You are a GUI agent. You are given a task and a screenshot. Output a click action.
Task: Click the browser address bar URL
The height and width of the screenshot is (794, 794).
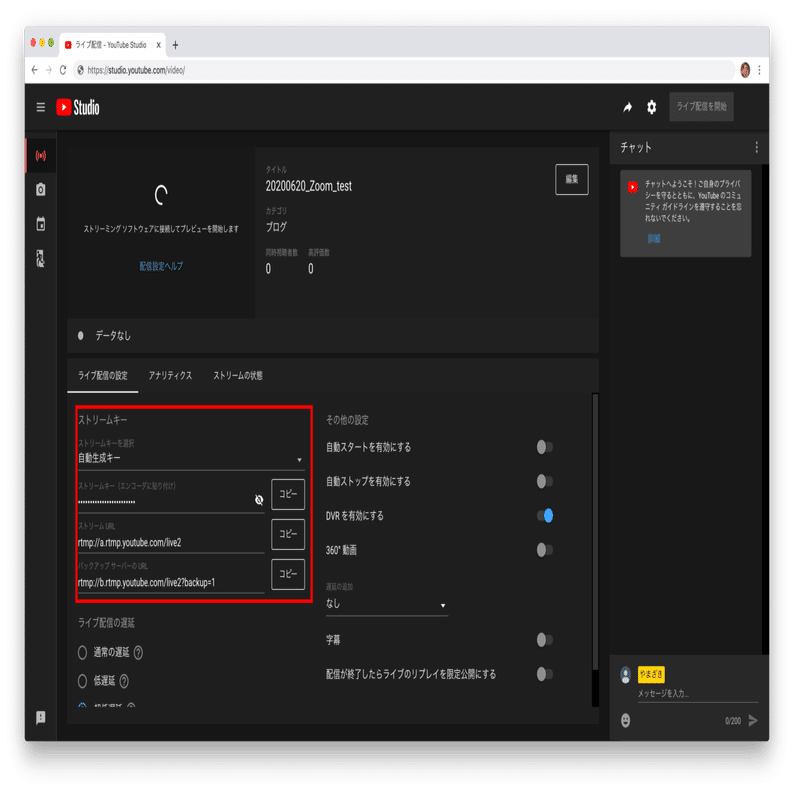pyautogui.click(x=136, y=70)
